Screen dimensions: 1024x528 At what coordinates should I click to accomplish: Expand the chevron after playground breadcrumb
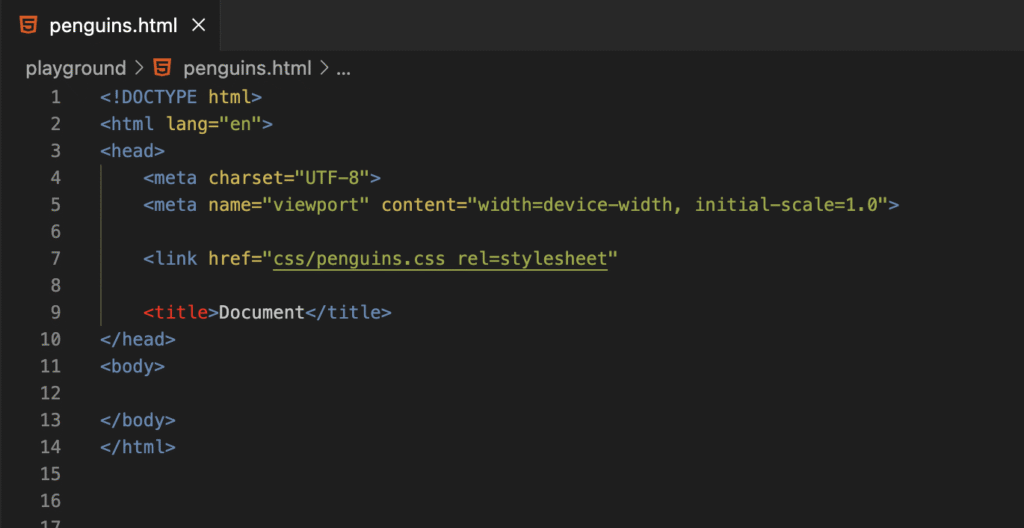[138, 69]
